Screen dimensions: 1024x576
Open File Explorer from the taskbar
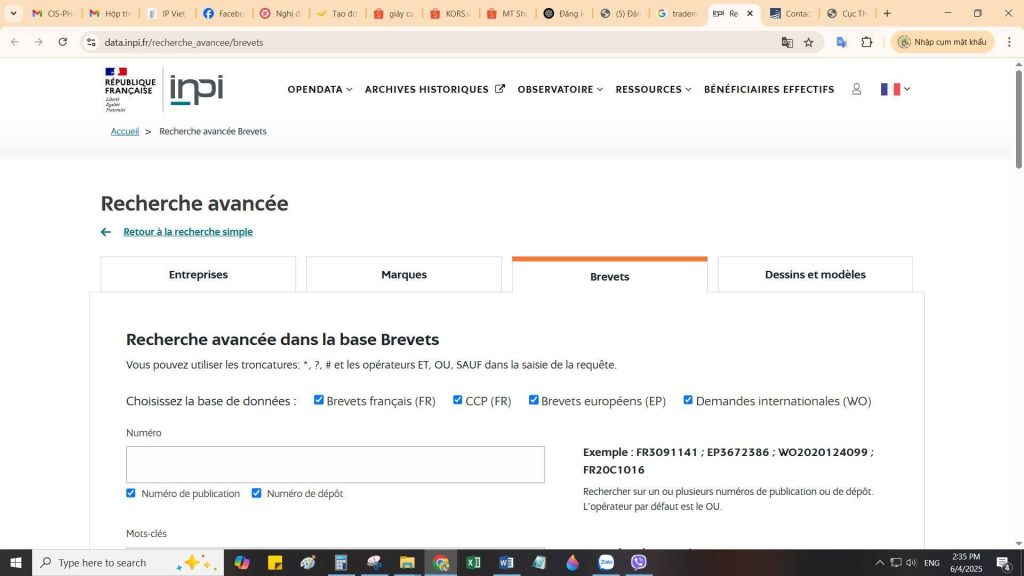click(x=408, y=562)
